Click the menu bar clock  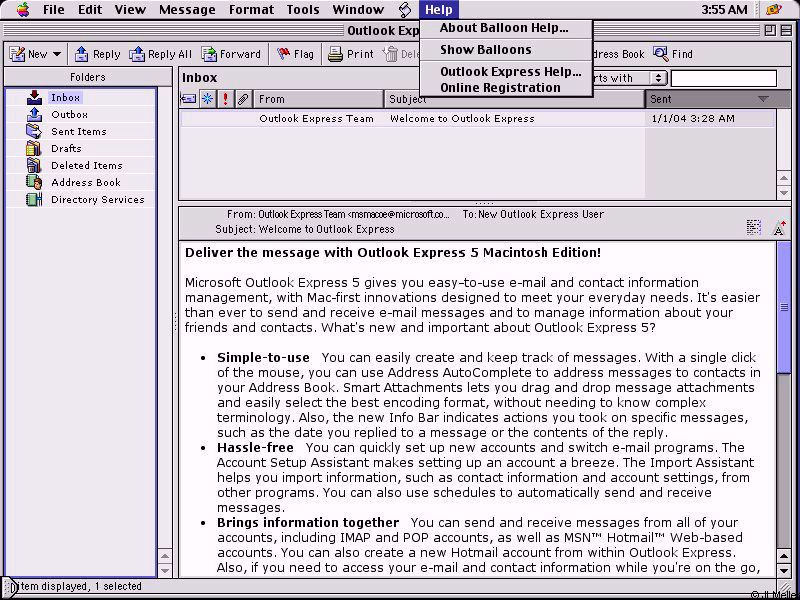tap(724, 9)
